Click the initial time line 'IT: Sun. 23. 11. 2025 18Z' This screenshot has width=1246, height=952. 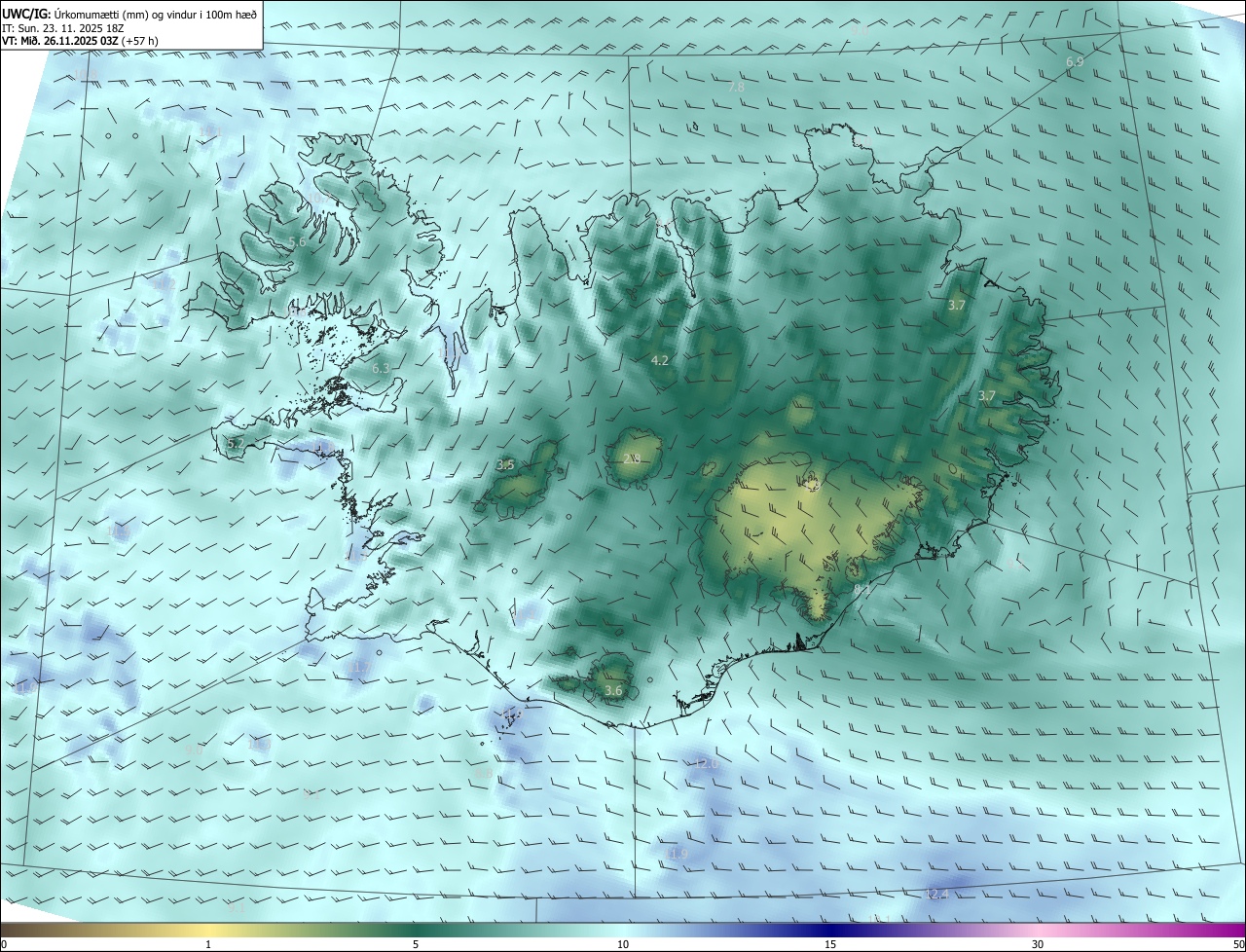pyautogui.click(x=62, y=27)
